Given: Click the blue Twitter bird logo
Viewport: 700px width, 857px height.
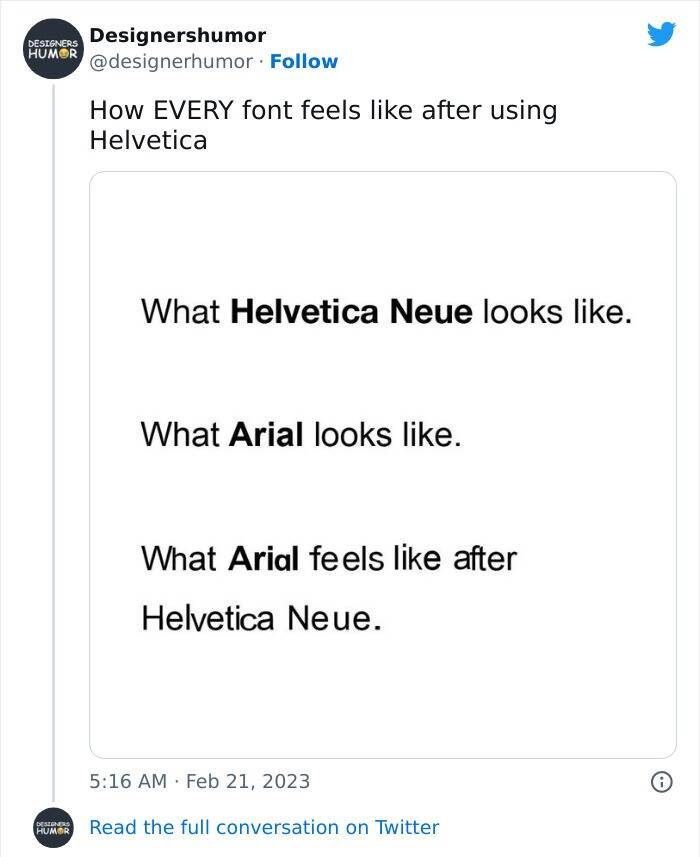Looking at the screenshot, I should point(661,35).
